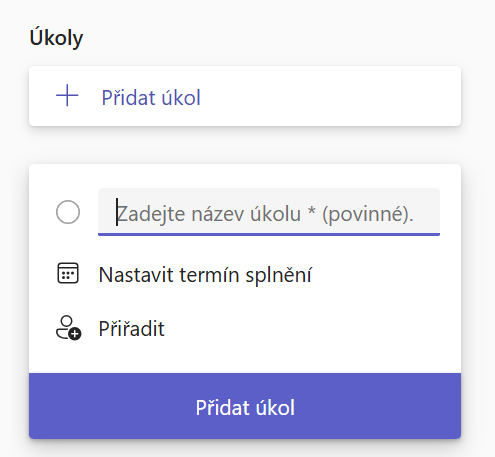Click the purple Přidat úkol submit button
The width and height of the screenshot is (495, 457).
245,406
